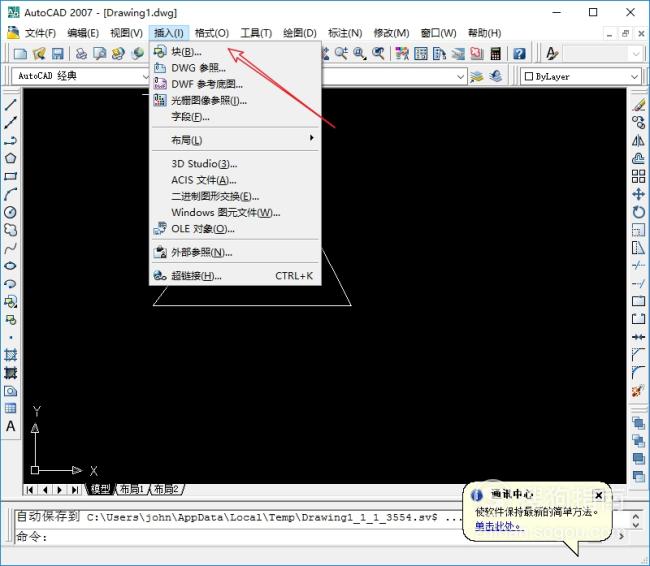This screenshot has width=650, height=566.
Task: Choose 3D Studio(3)... menu entry
Action: (235, 164)
